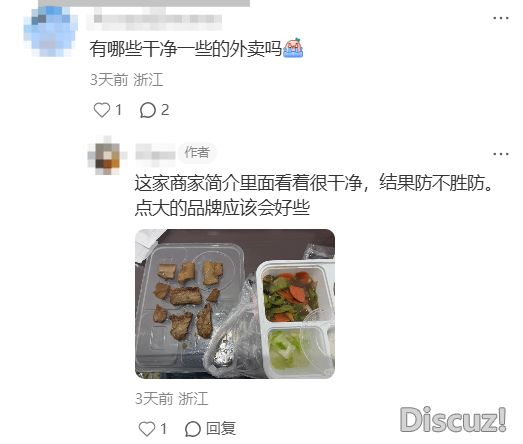This screenshot has height=444, width=523.
Task: Open the blurred top commenter avatar
Action: click(x=51, y=31)
